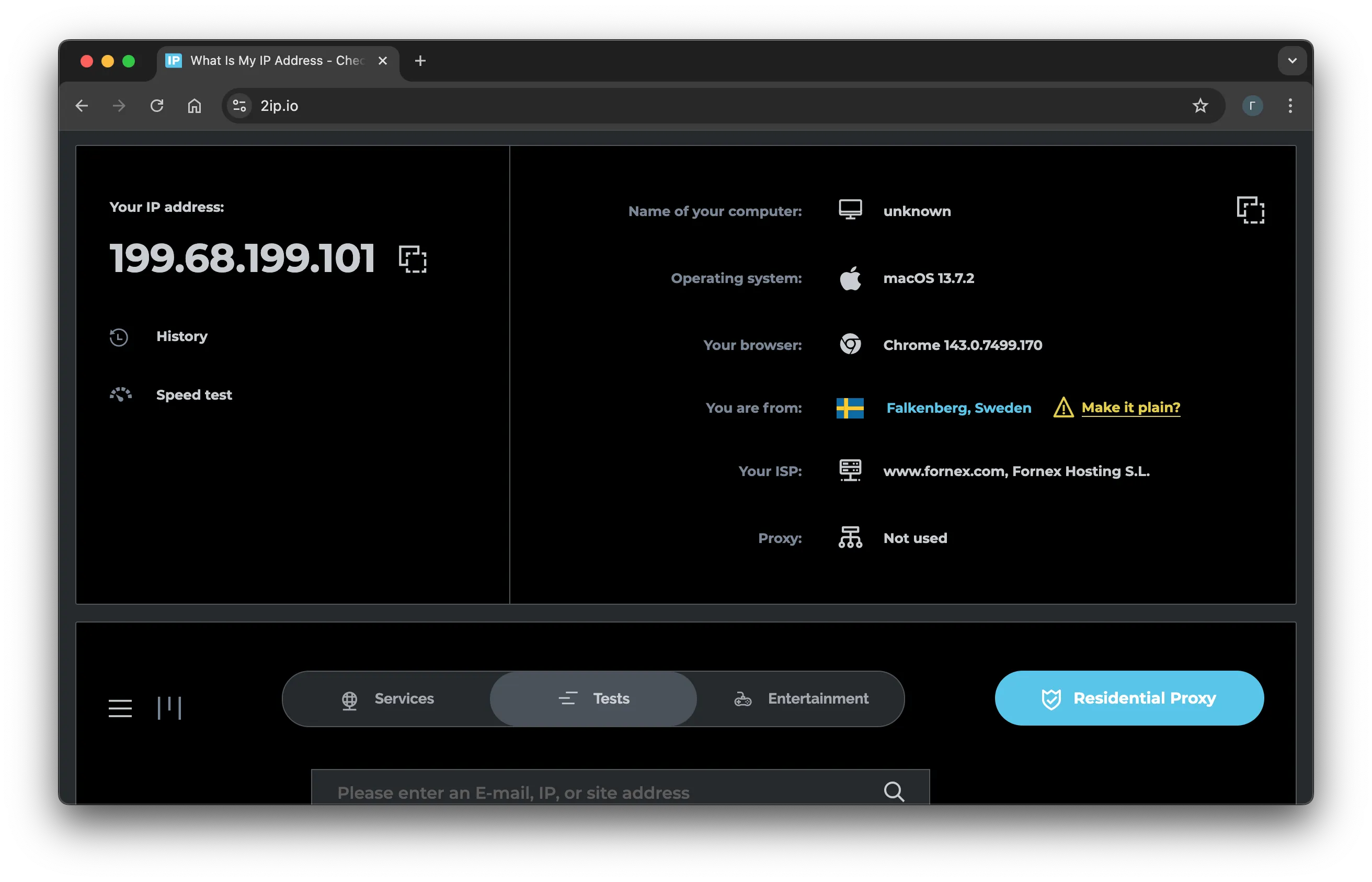Reload the page
Screen dimensions: 1372x882
click(157, 106)
